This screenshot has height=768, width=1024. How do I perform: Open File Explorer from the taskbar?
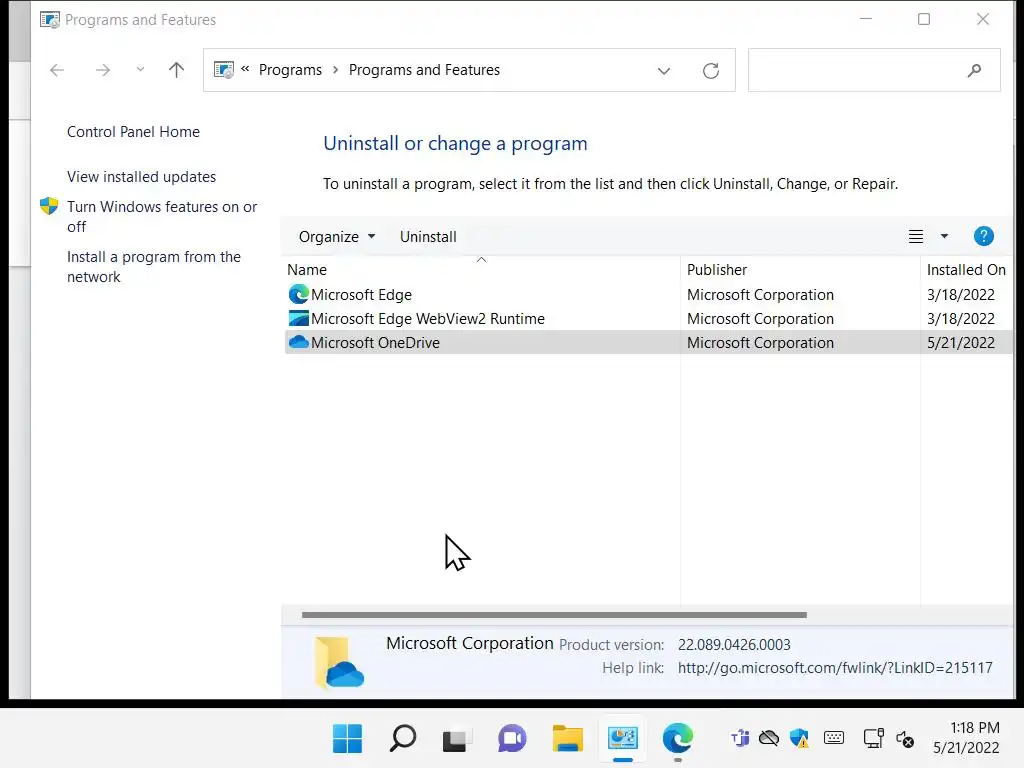click(x=568, y=739)
